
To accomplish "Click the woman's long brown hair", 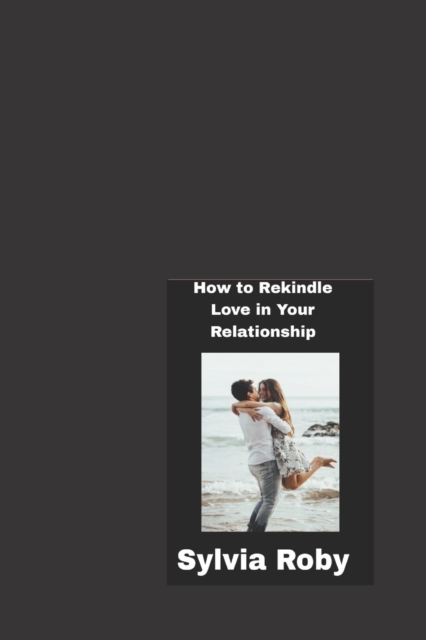I will (280, 402).
